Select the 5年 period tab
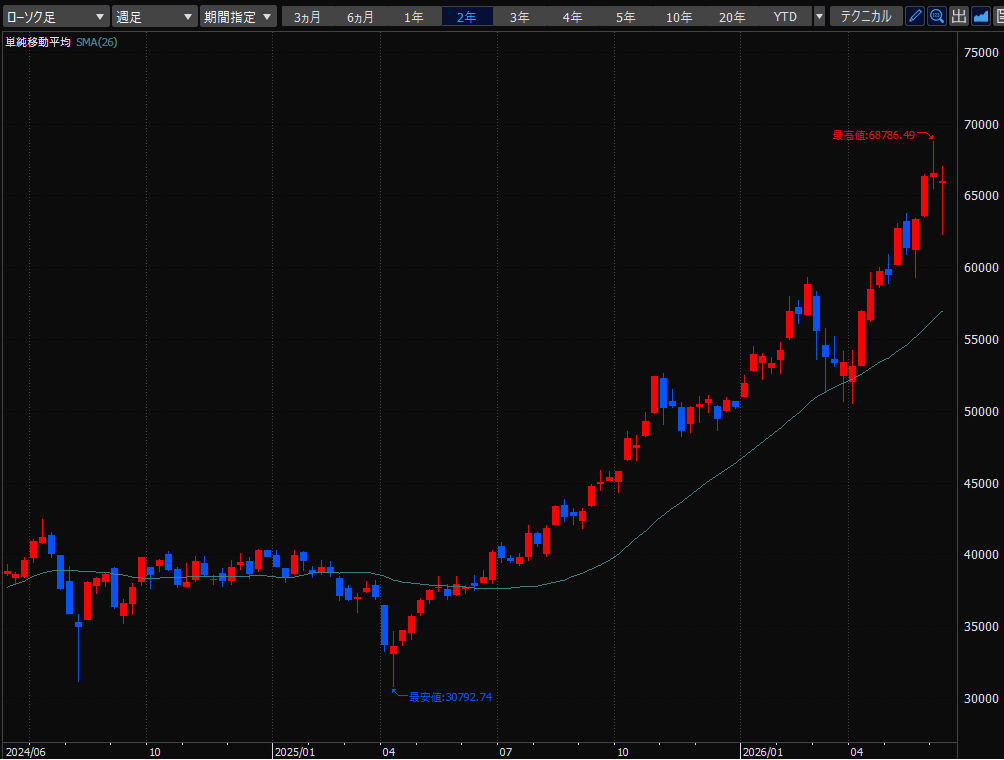 pos(626,17)
